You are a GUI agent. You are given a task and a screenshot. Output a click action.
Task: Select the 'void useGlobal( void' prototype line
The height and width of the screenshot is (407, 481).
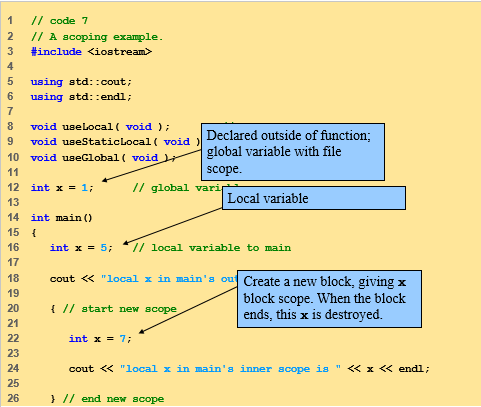[x=103, y=157]
